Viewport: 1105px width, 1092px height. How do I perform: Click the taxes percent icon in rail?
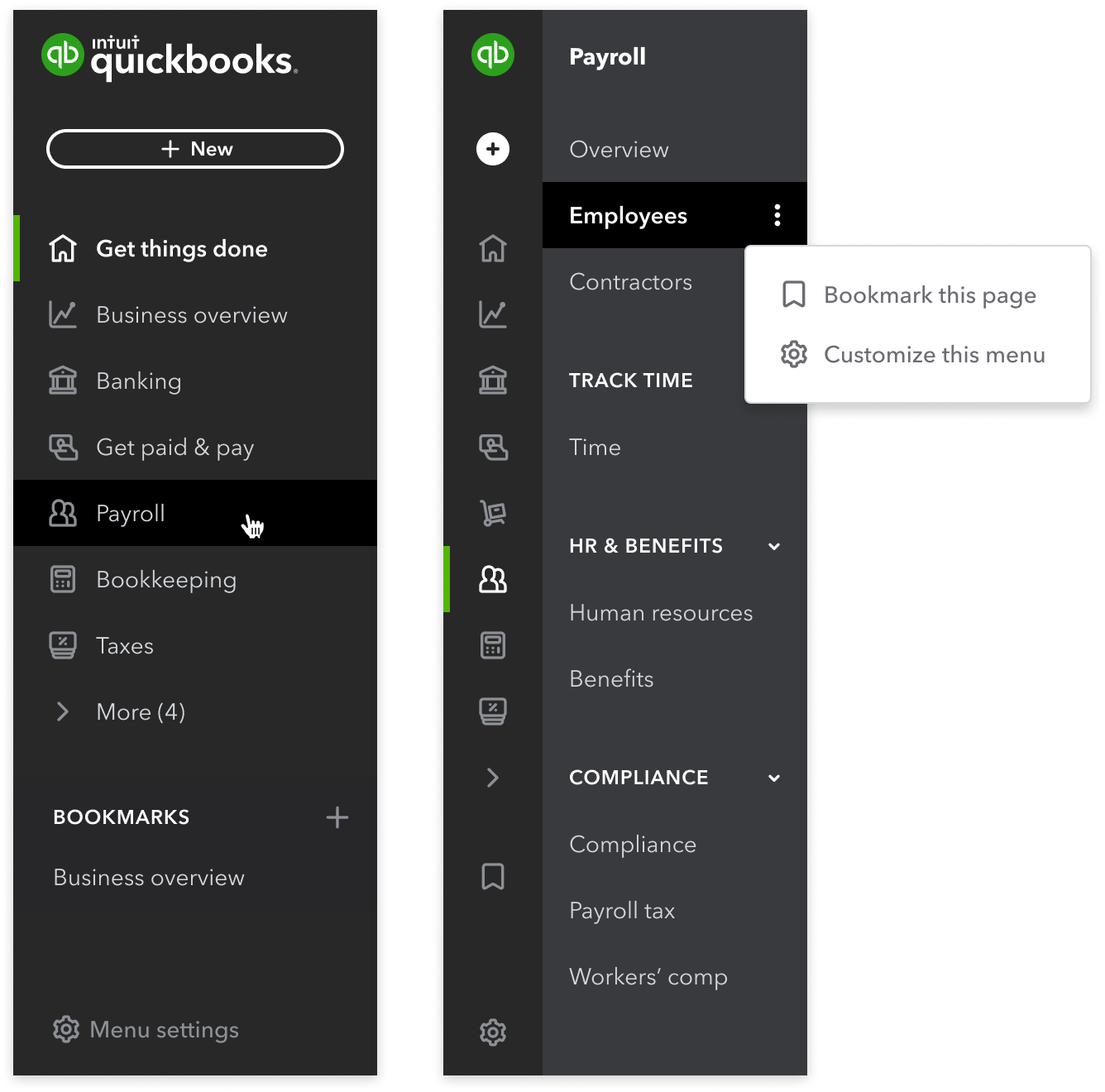pos(493,711)
